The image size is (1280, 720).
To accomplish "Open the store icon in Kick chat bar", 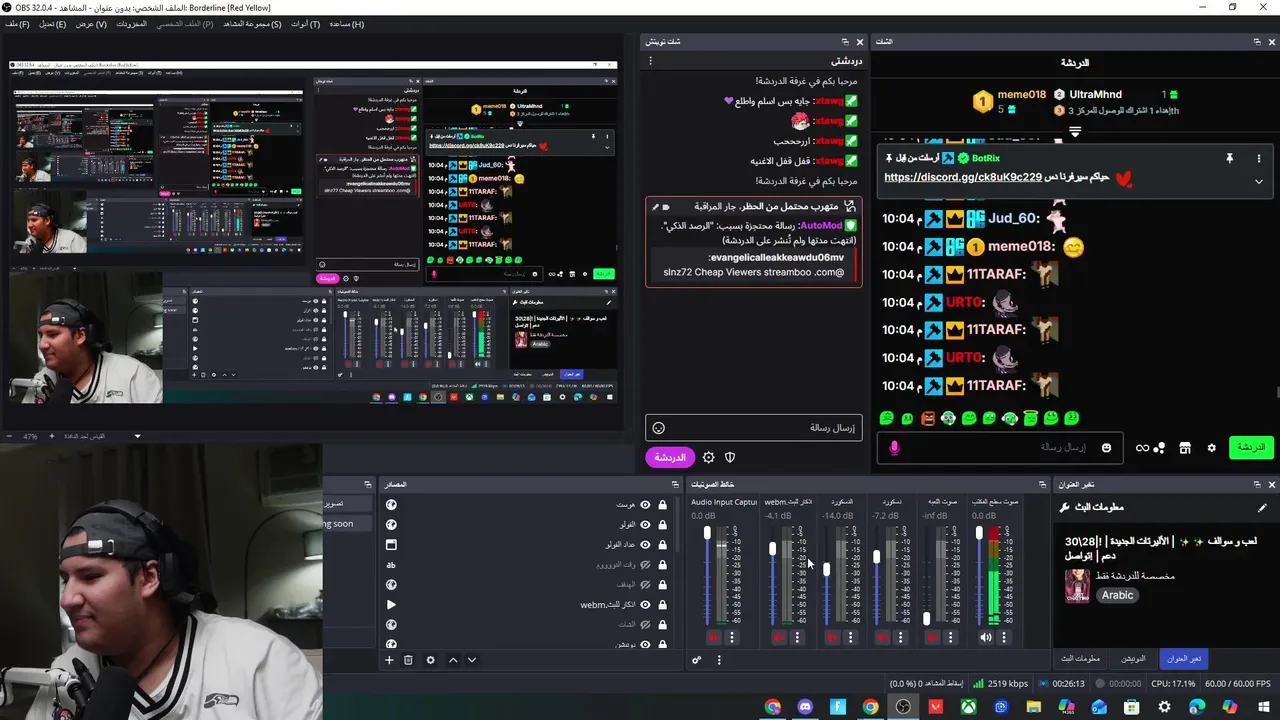I will tap(1185, 448).
